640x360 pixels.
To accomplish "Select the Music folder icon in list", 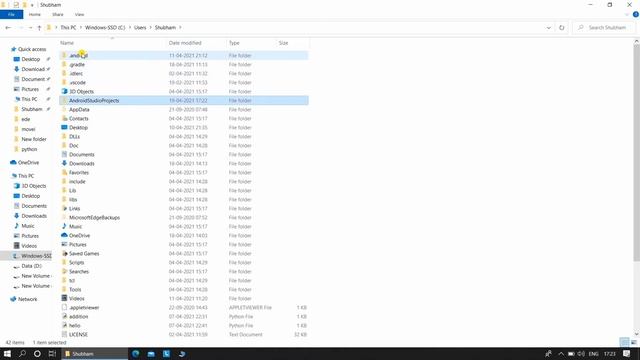I will pos(64,226).
